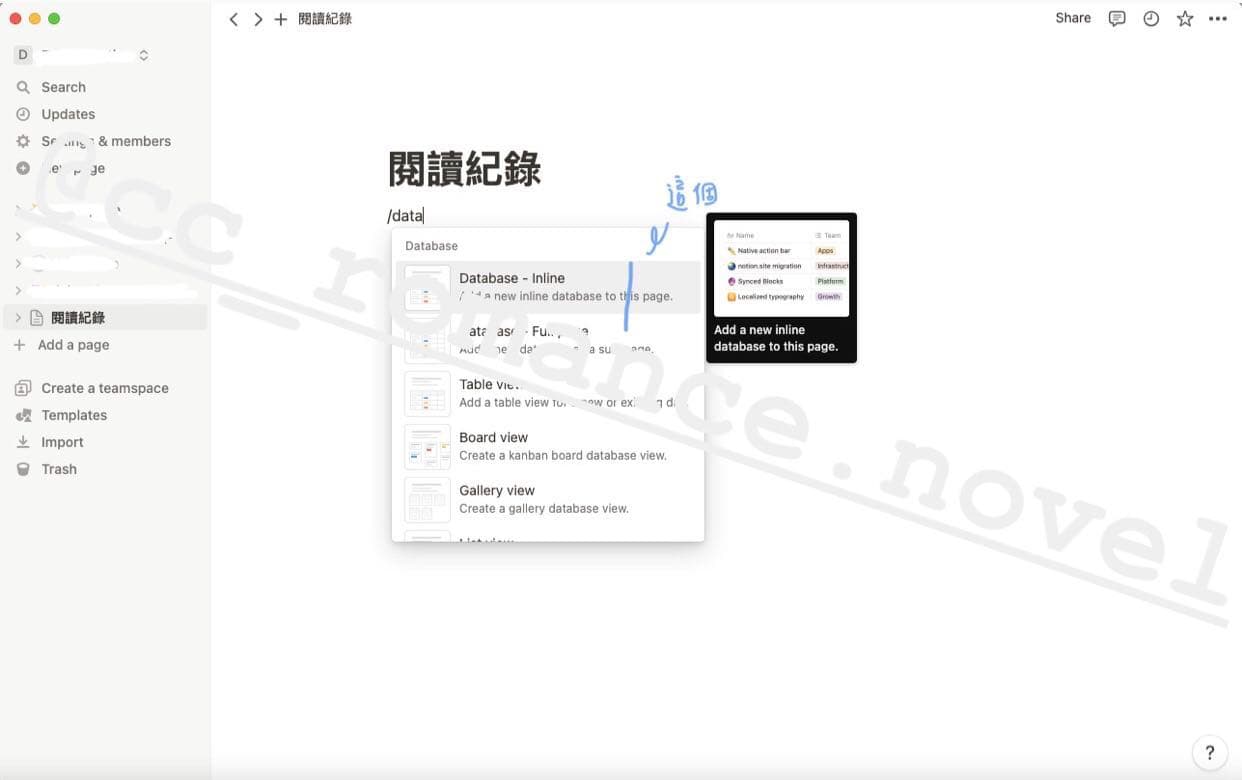Screen dimensions: 1242x780
Task: Open Updates in the sidebar
Action: [68, 114]
